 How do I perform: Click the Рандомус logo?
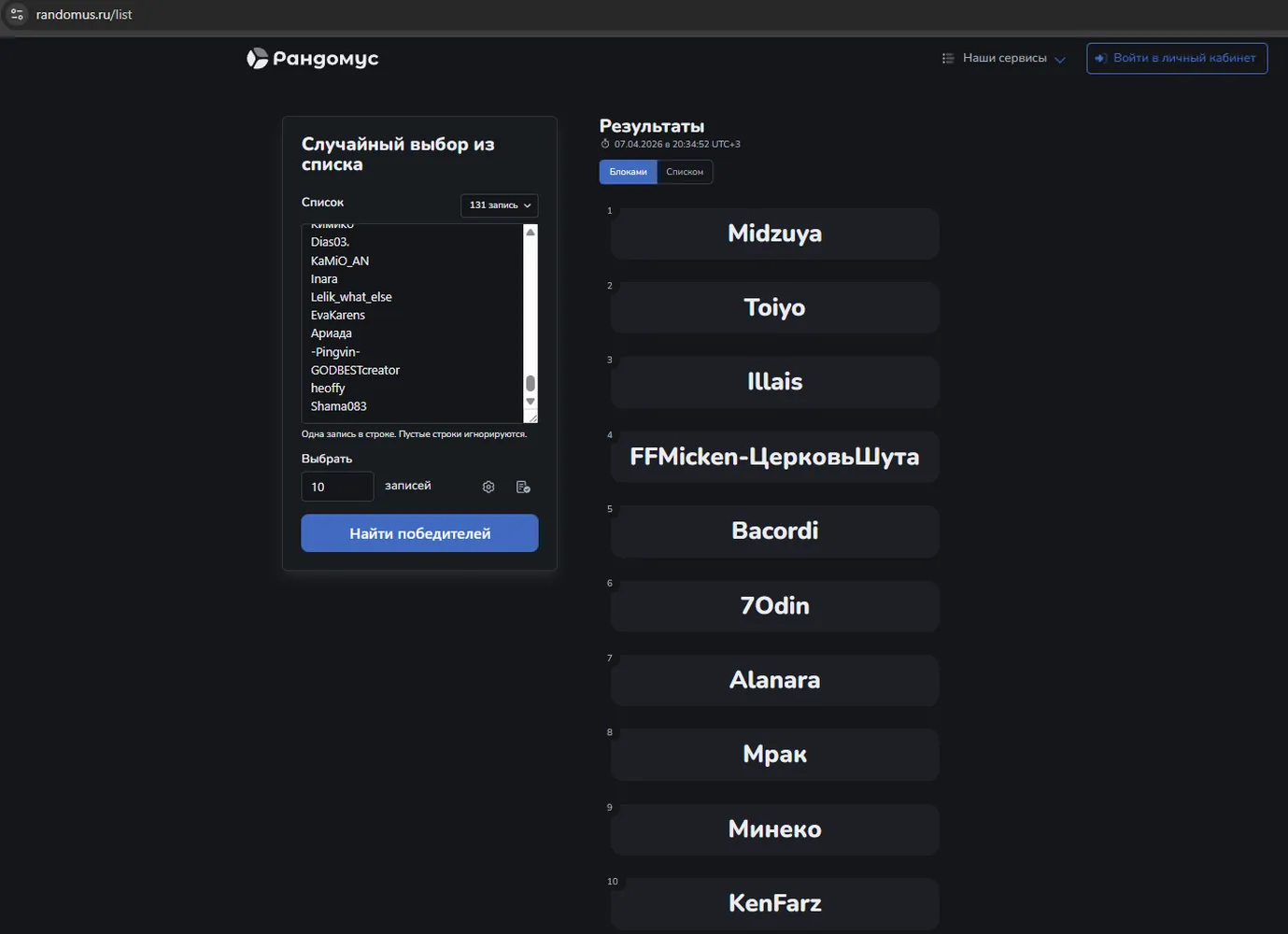coord(312,59)
